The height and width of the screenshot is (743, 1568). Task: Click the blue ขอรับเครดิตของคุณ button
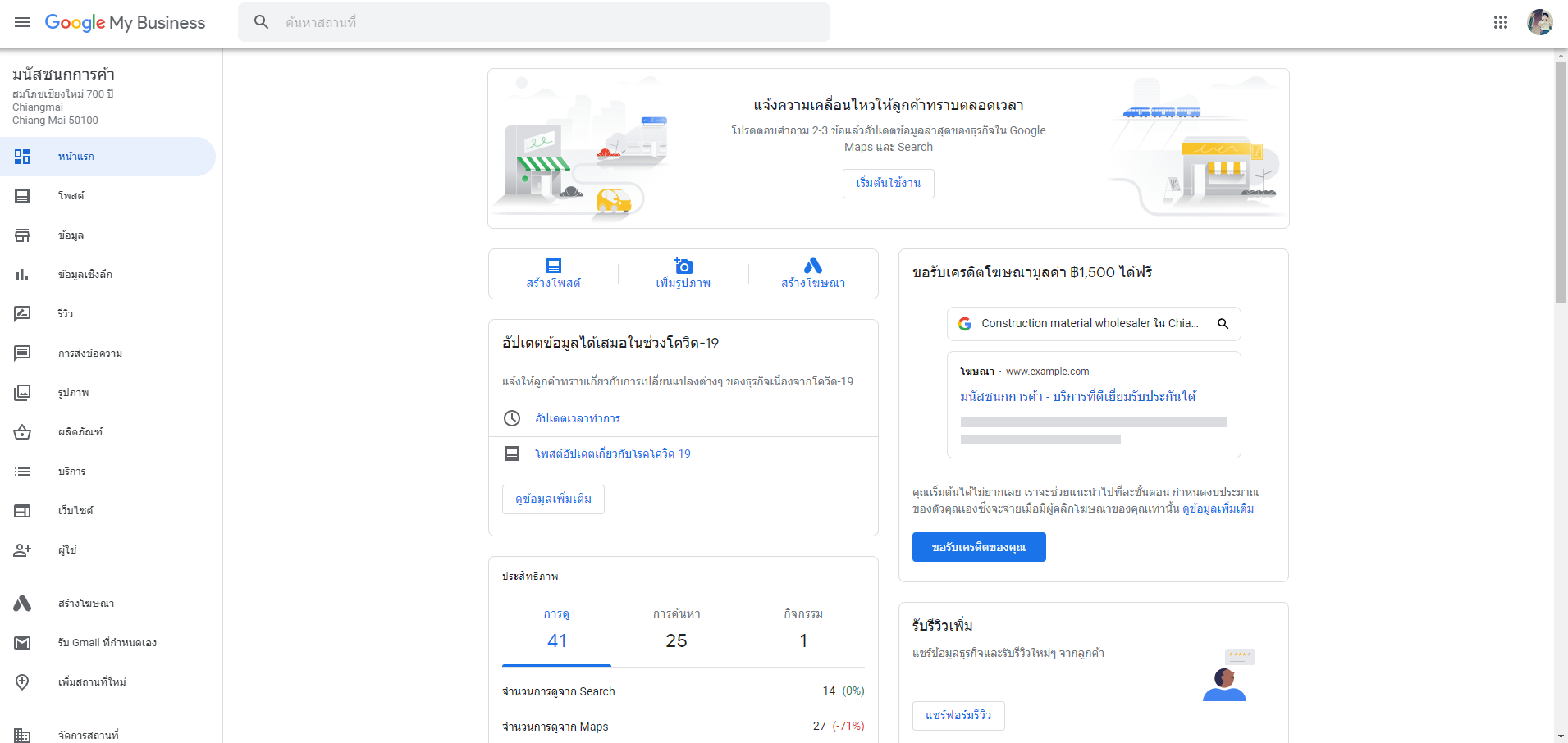coord(979,547)
